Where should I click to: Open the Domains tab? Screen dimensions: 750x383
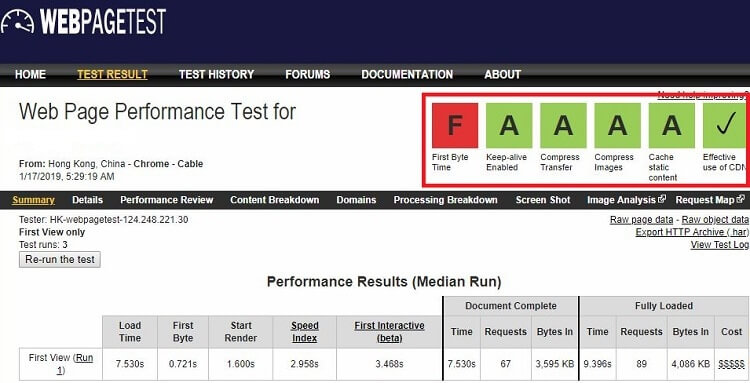pyautogui.click(x=356, y=200)
